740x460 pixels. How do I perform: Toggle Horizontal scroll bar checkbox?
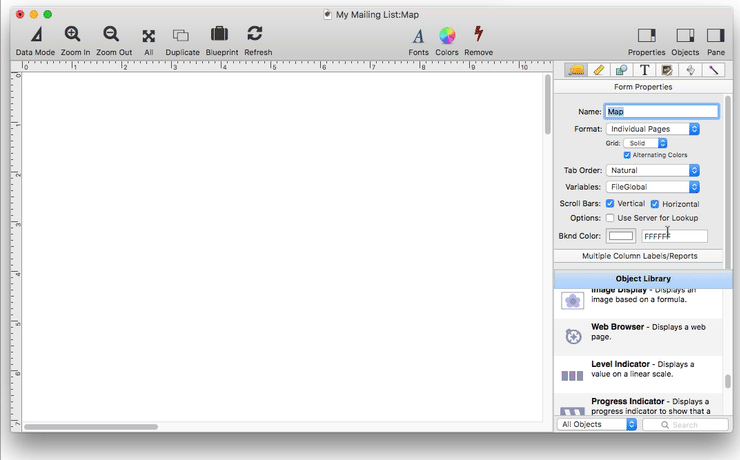(x=655, y=204)
